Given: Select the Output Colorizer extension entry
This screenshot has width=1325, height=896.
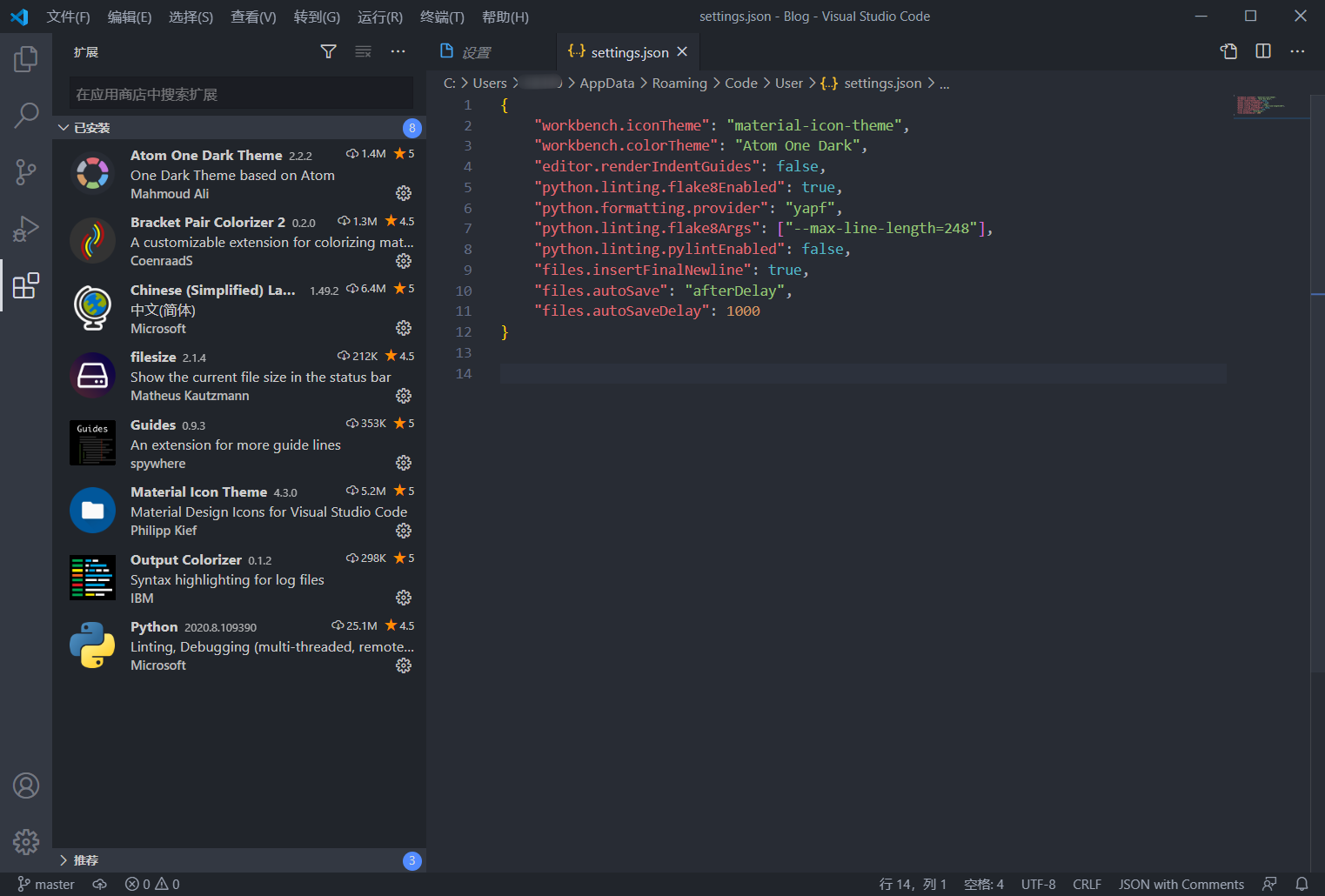Looking at the screenshot, I should (239, 578).
